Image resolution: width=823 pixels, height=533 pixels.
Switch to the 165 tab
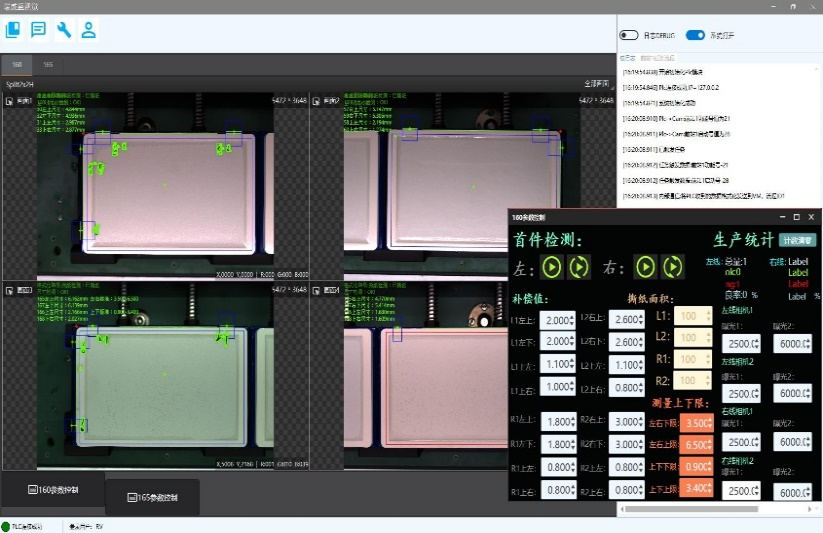[48, 65]
